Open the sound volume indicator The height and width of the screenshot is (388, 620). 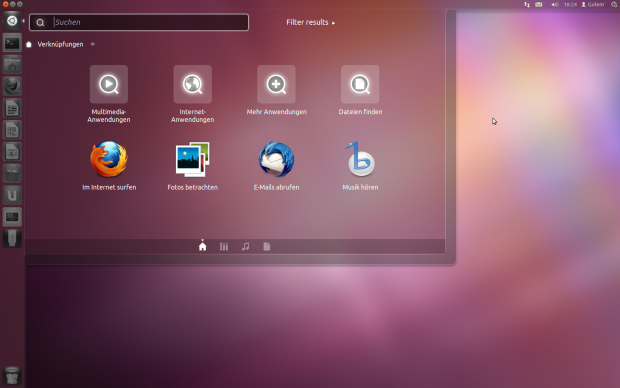click(554, 4)
